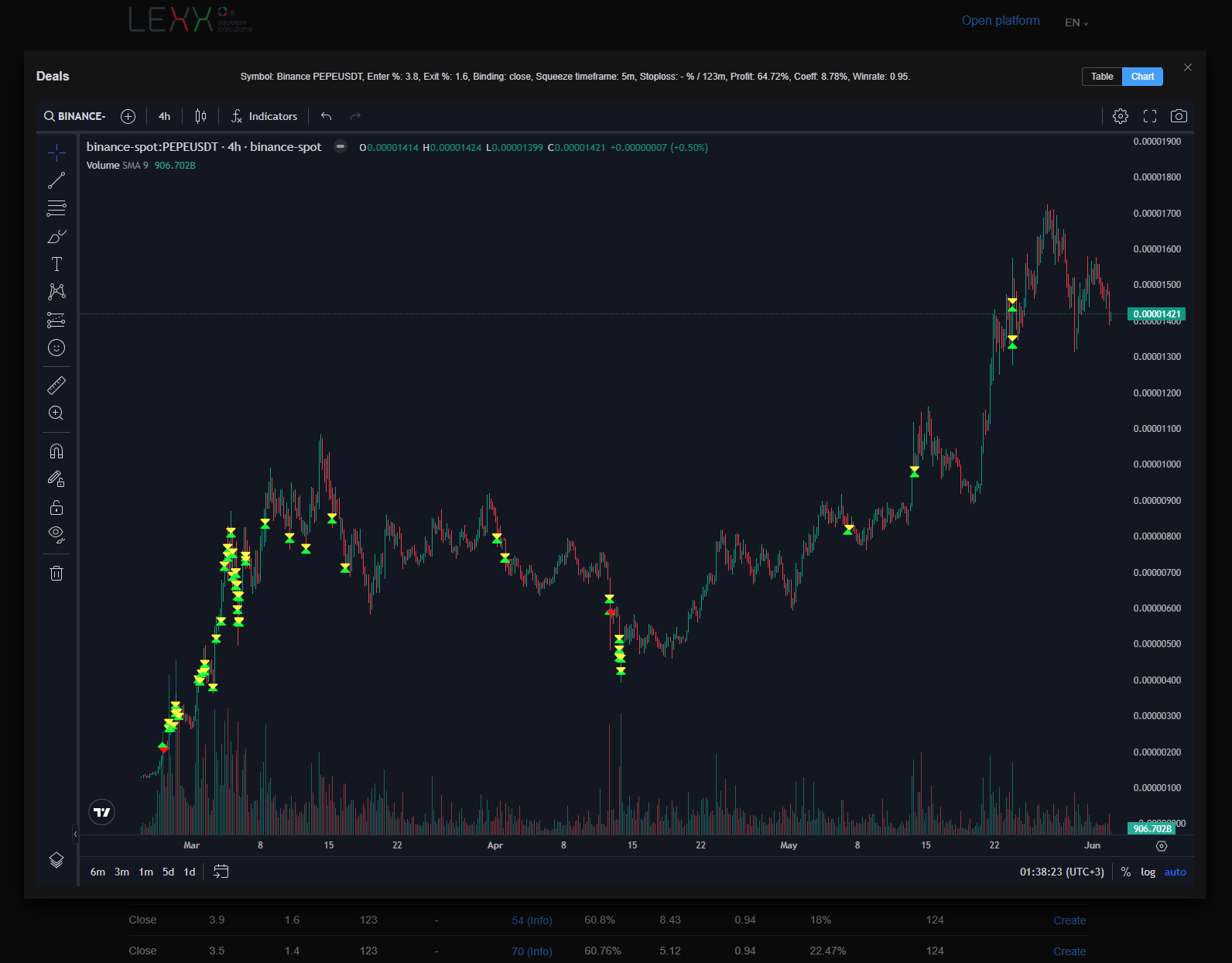The image size is (1232, 963).
Task: Toggle percent scale mode
Action: 1126,872
